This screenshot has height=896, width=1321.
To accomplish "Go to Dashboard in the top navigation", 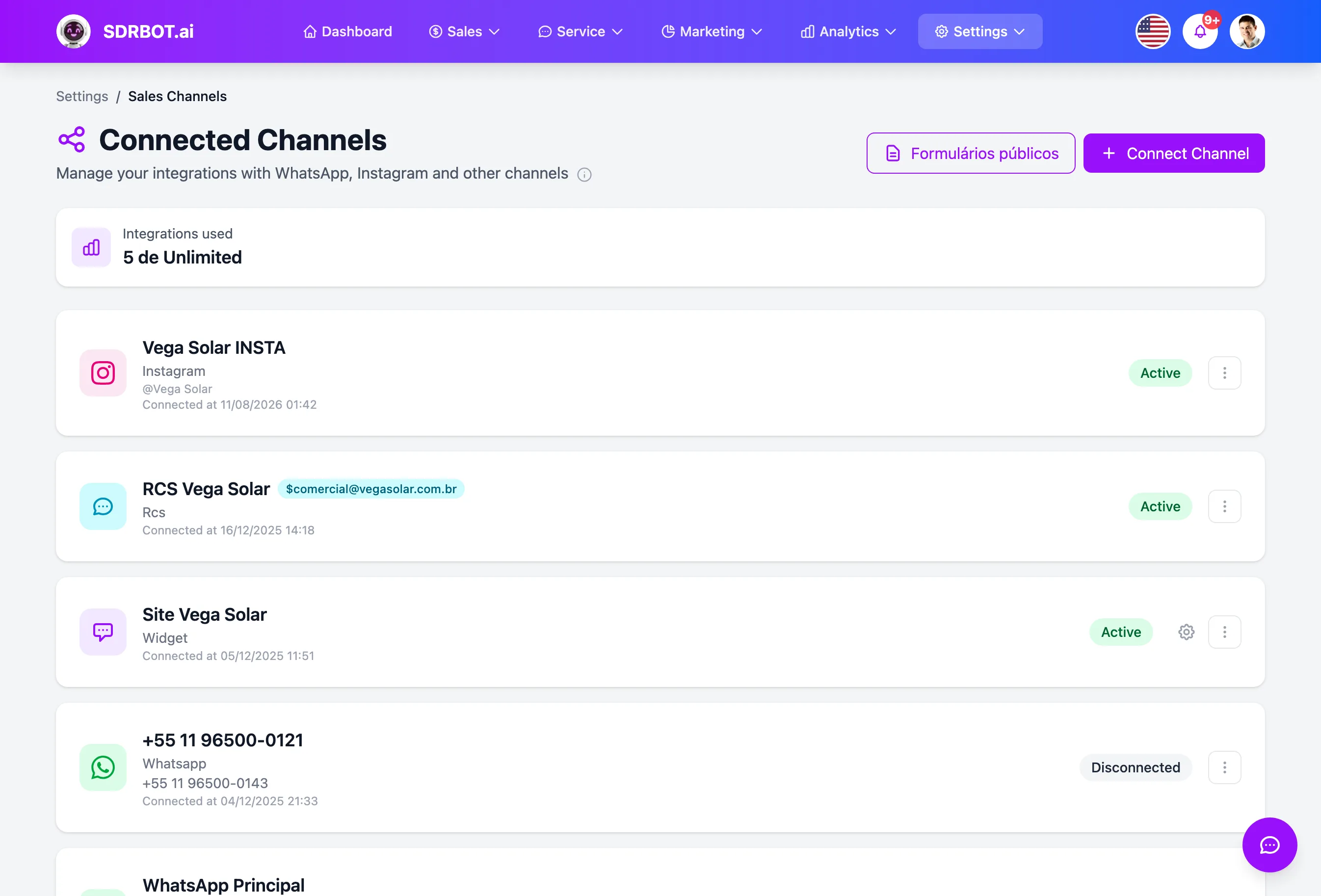I will [x=348, y=31].
